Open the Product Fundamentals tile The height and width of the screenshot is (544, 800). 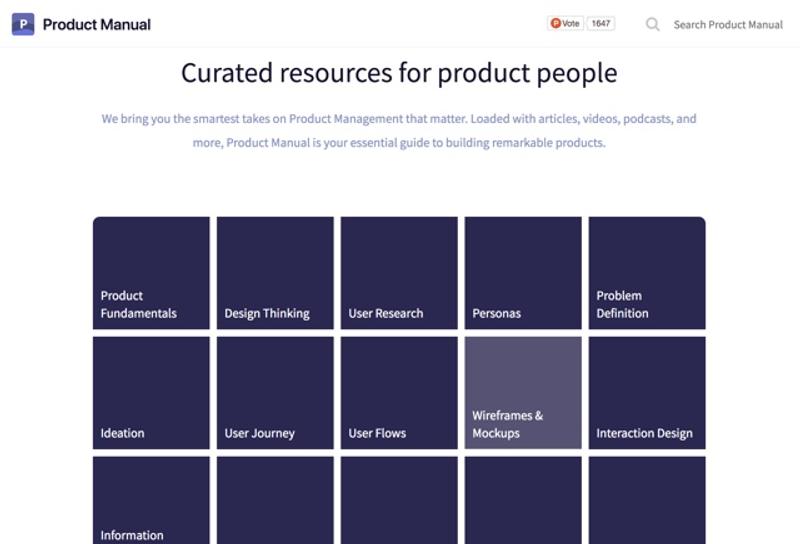tap(151, 273)
